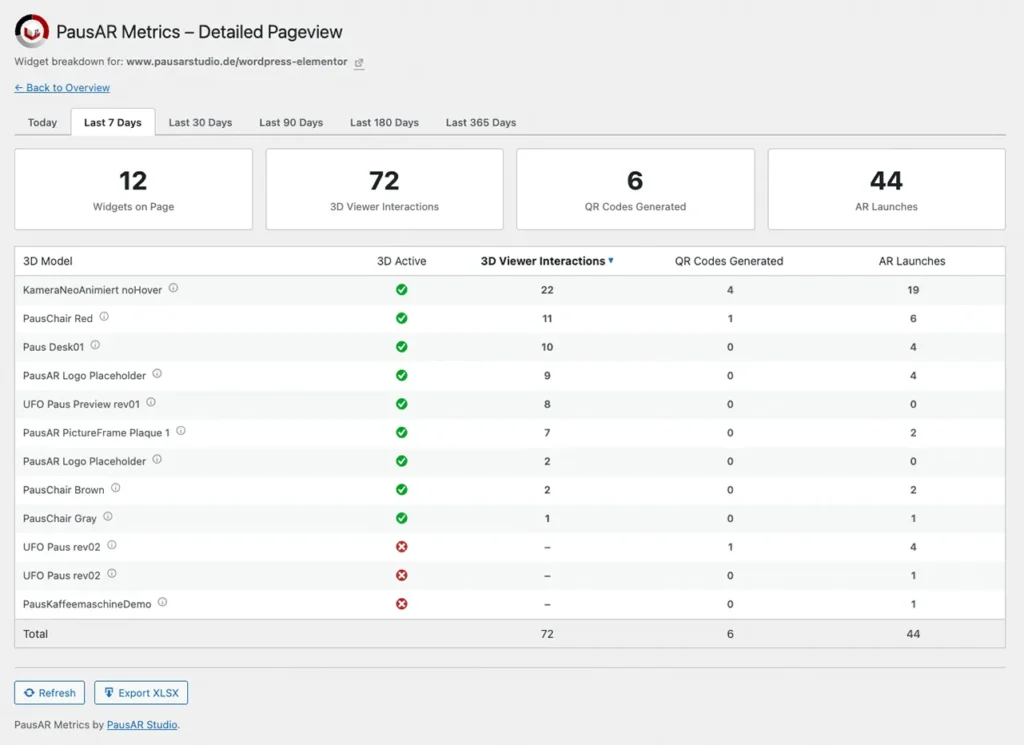This screenshot has height=745, width=1024.
Task: Switch to the Last 30 Days tab
Action: 200,123
